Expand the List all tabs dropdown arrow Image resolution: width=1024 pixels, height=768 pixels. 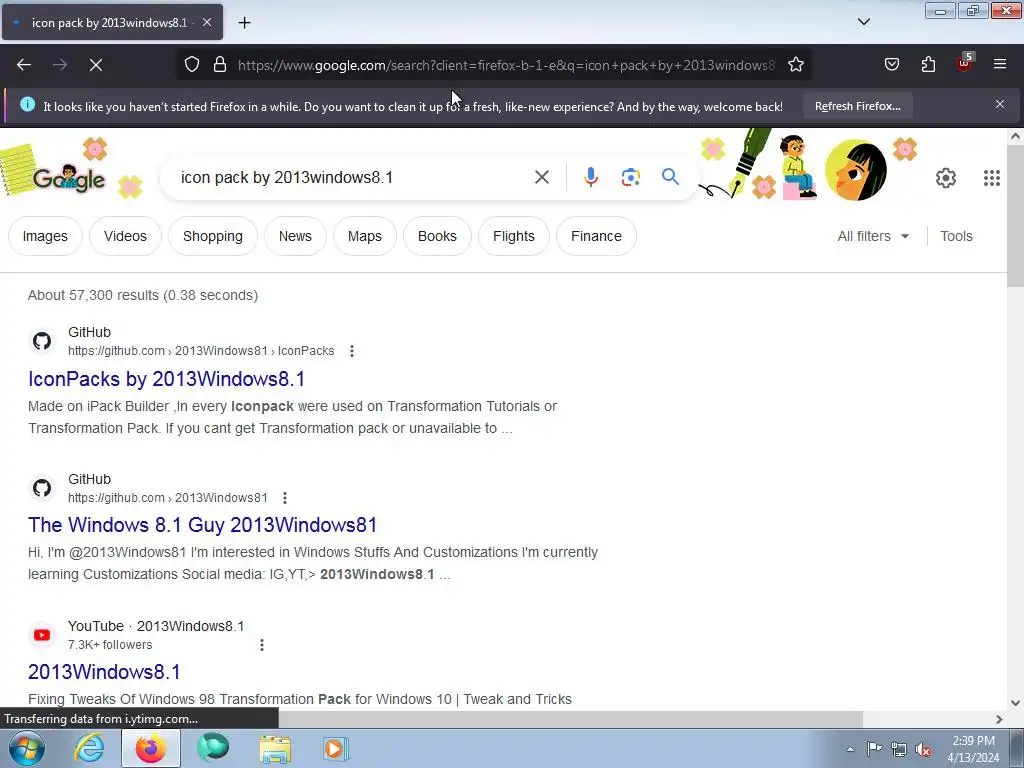863,22
